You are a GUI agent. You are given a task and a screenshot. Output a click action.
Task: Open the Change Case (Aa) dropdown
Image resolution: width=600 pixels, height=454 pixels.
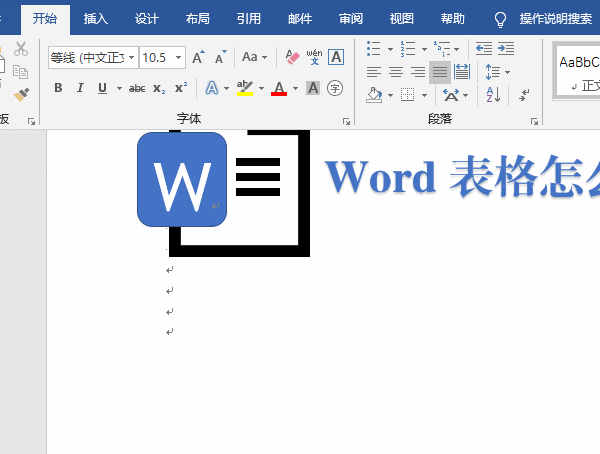pos(254,57)
